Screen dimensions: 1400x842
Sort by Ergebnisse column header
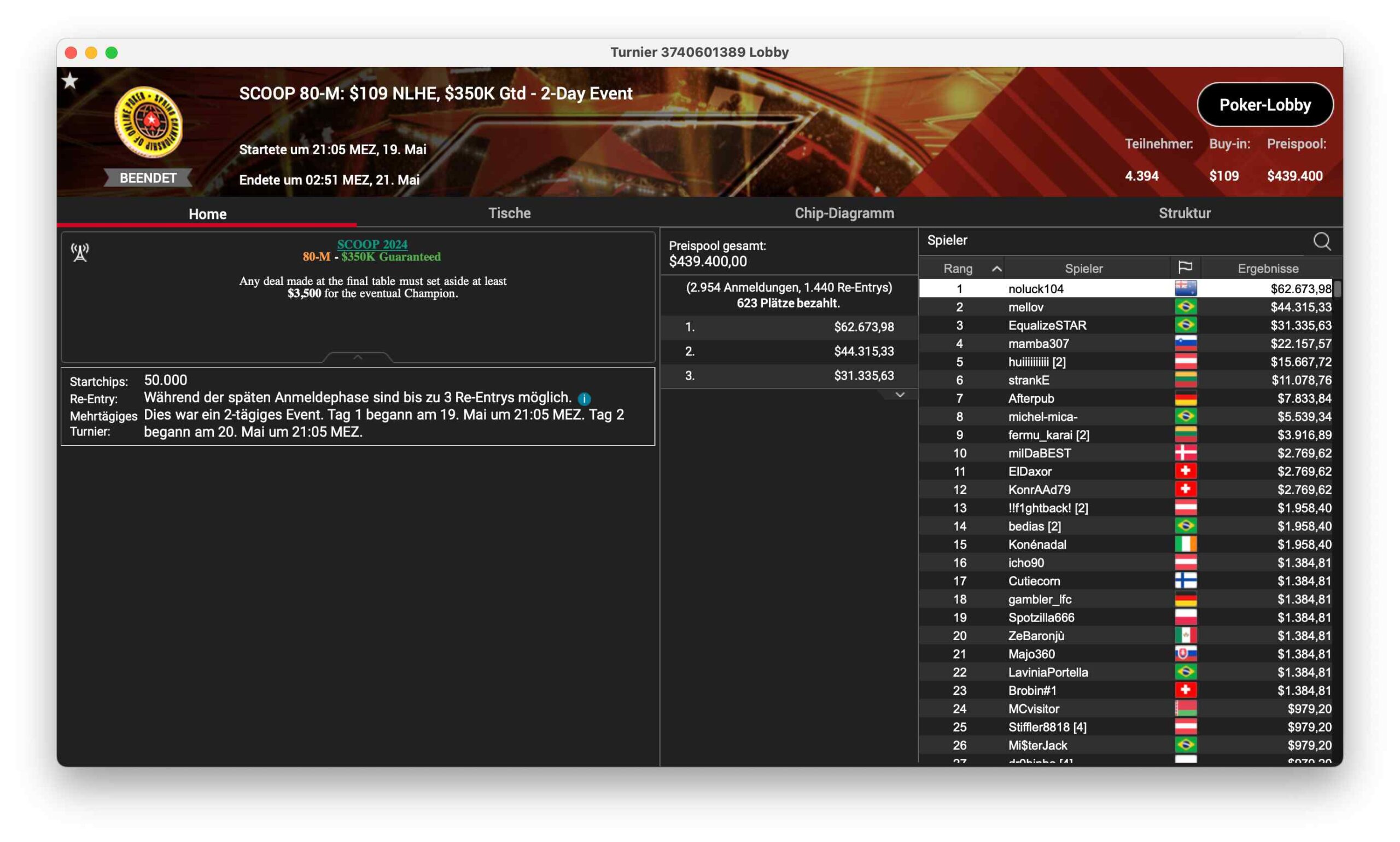point(1268,269)
